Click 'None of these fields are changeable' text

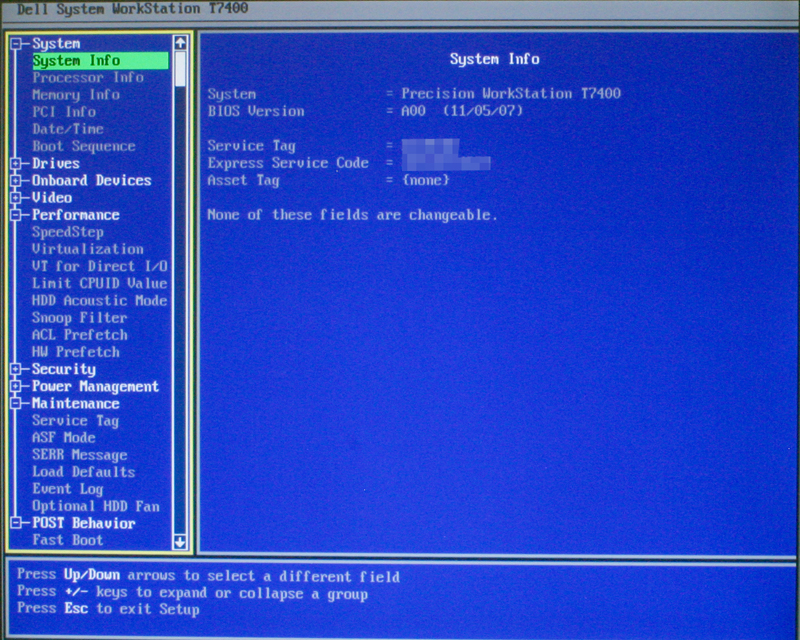coord(352,215)
